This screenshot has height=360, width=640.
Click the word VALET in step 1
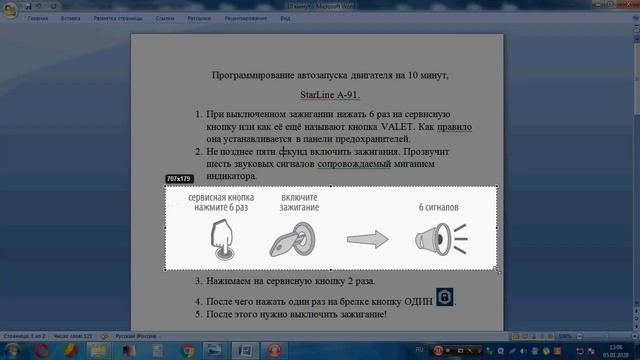click(x=396, y=127)
